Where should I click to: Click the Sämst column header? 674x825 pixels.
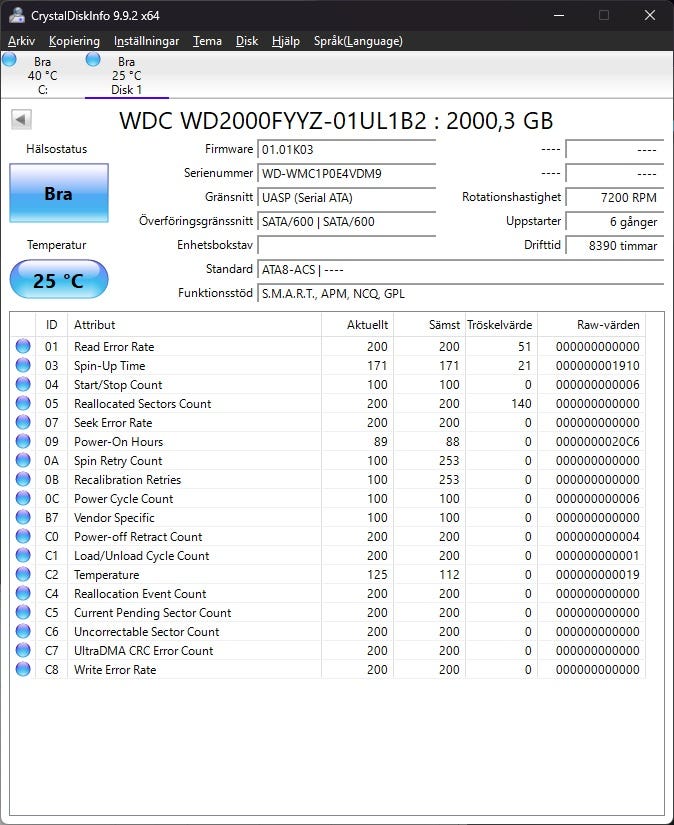[429, 325]
